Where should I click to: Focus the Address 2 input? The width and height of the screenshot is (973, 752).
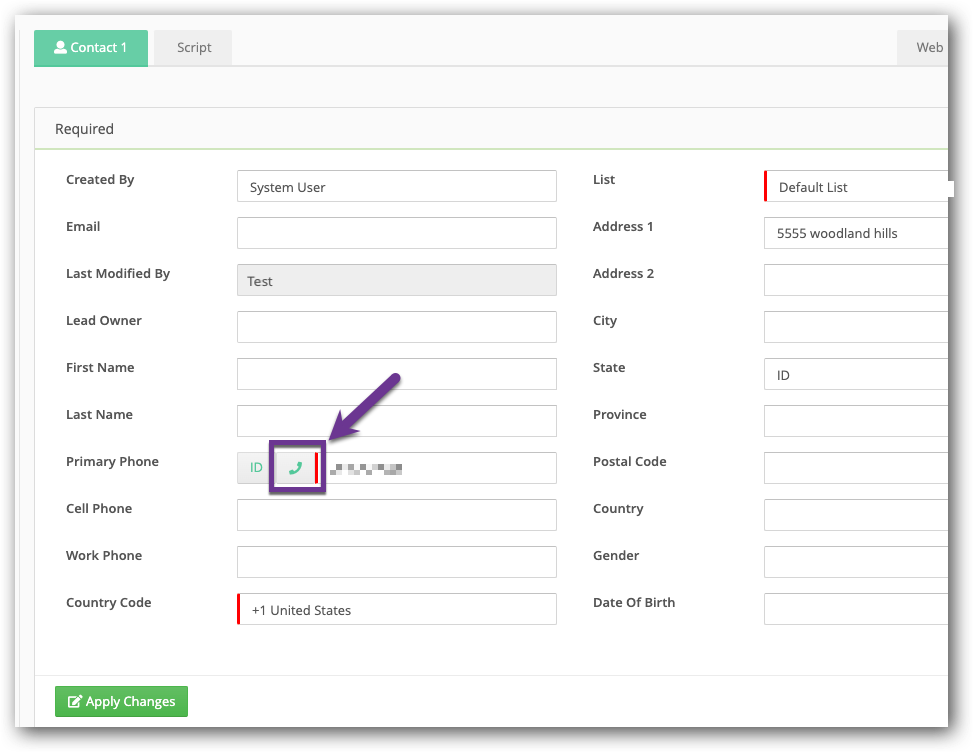click(x=856, y=280)
